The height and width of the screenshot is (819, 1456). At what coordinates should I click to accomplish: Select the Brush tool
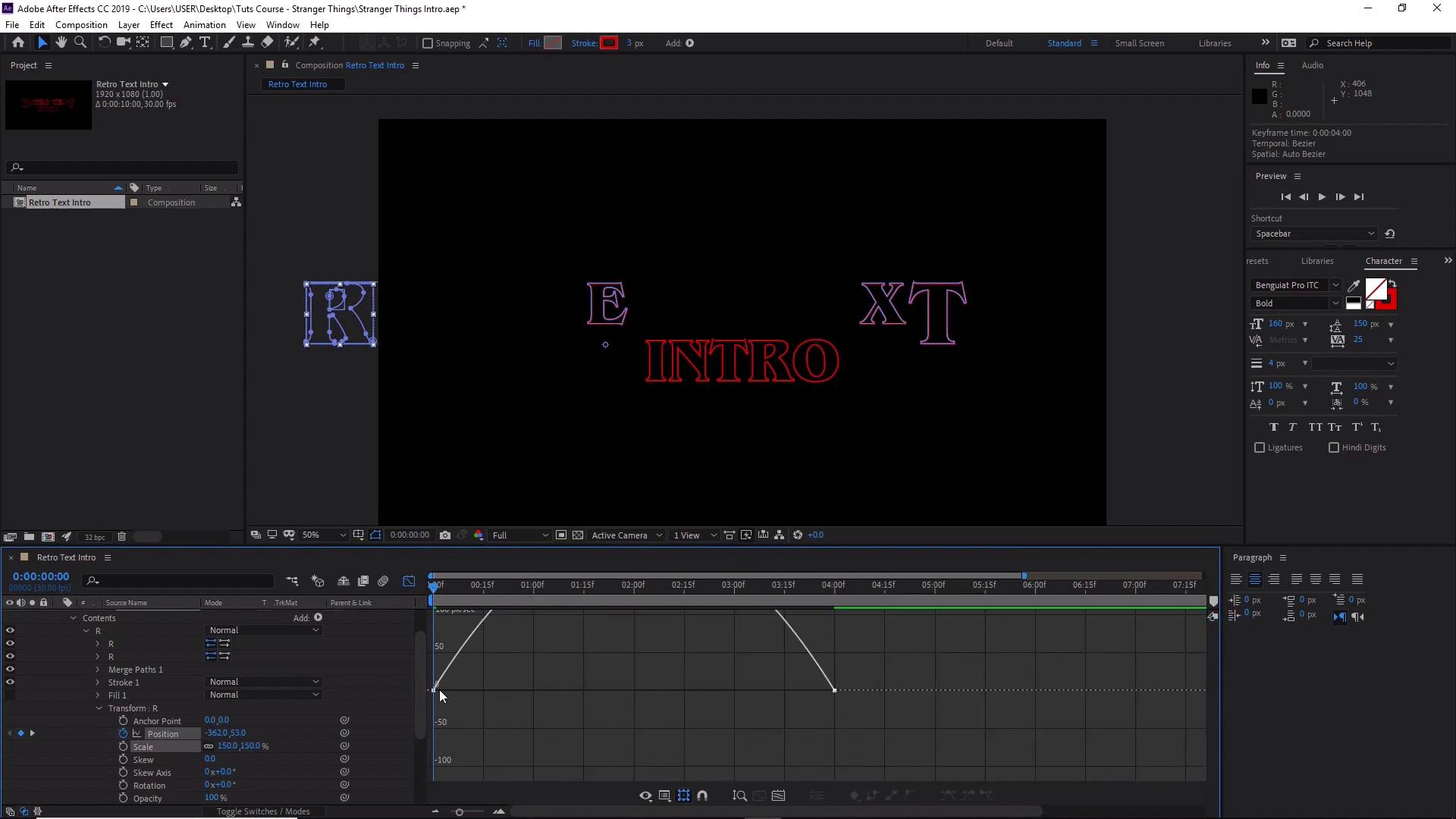tap(229, 42)
